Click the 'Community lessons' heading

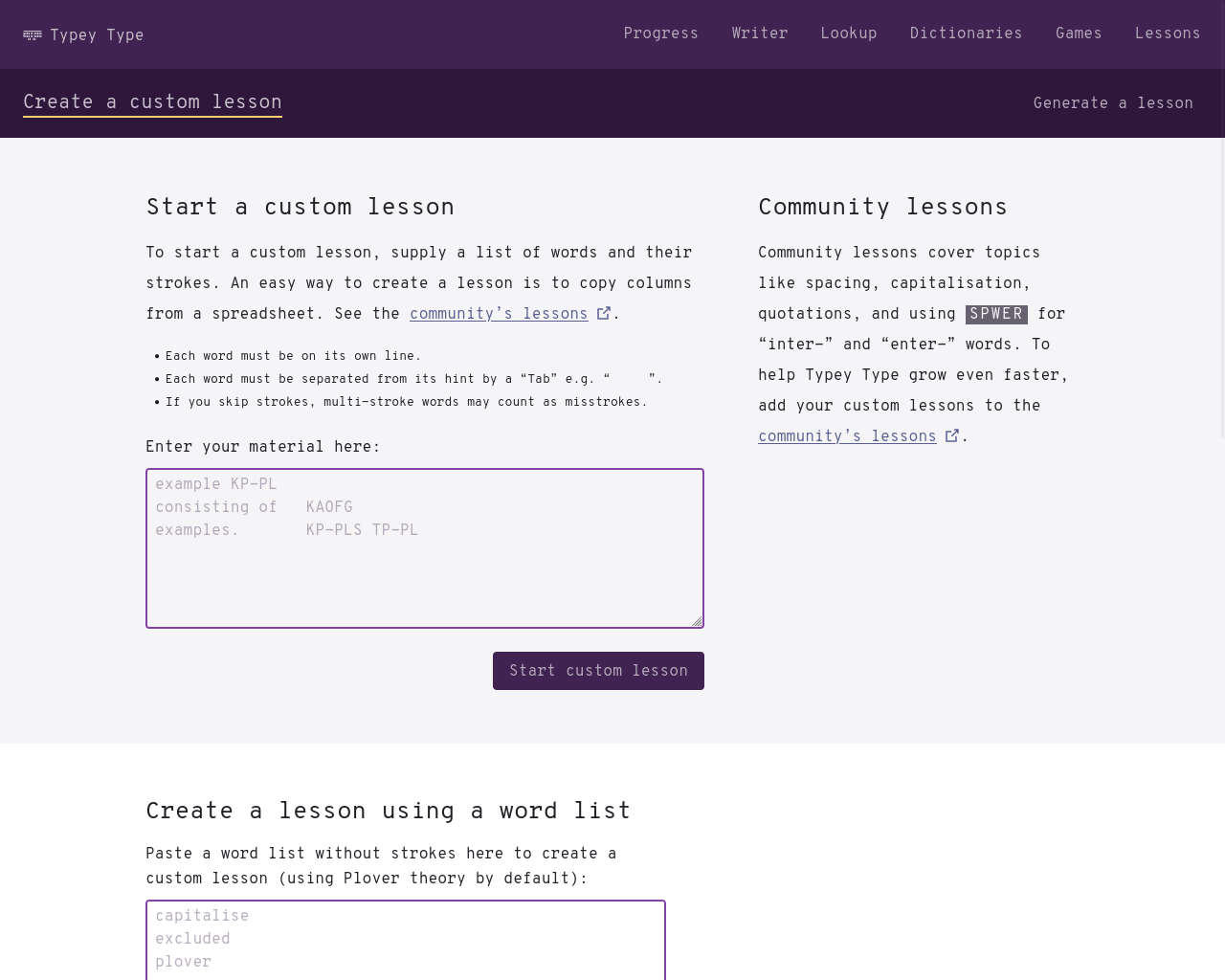(x=883, y=207)
